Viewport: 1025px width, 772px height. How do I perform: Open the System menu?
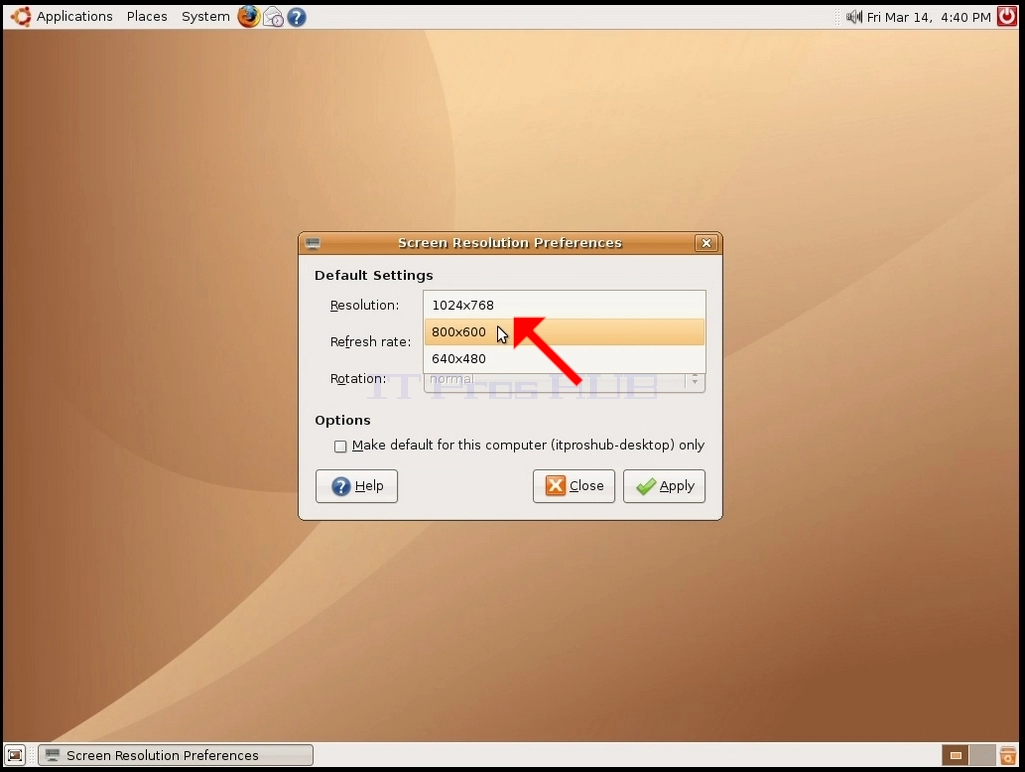coord(205,16)
